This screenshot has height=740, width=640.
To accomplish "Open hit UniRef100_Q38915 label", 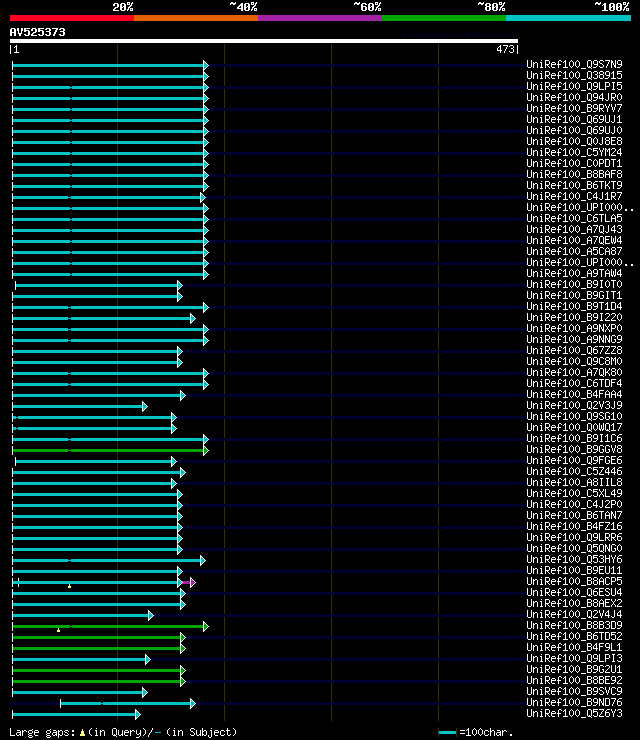I will coord(574,76).
